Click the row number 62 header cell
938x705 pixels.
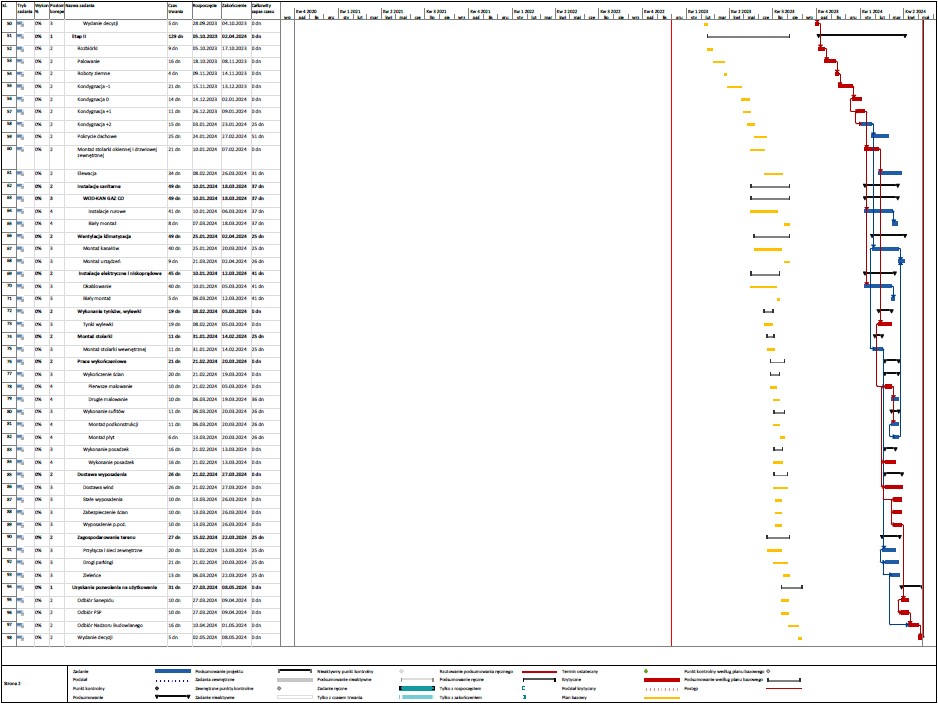(x=8, y=186)
